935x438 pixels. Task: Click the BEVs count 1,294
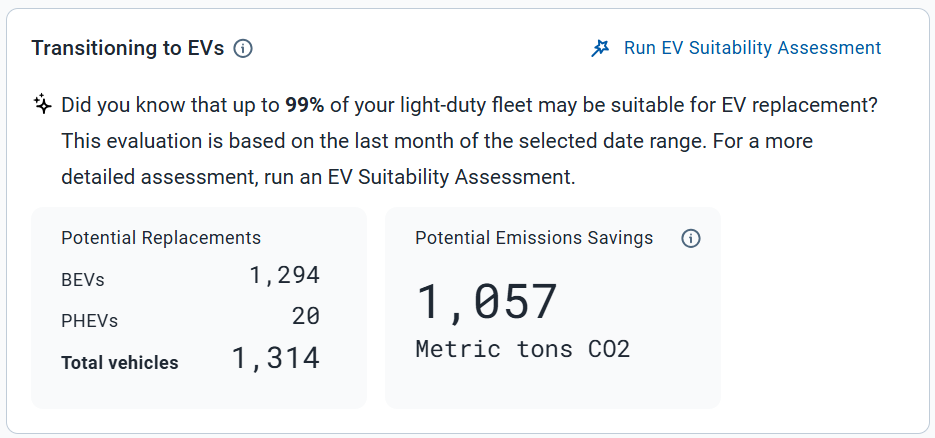(284, 275)
